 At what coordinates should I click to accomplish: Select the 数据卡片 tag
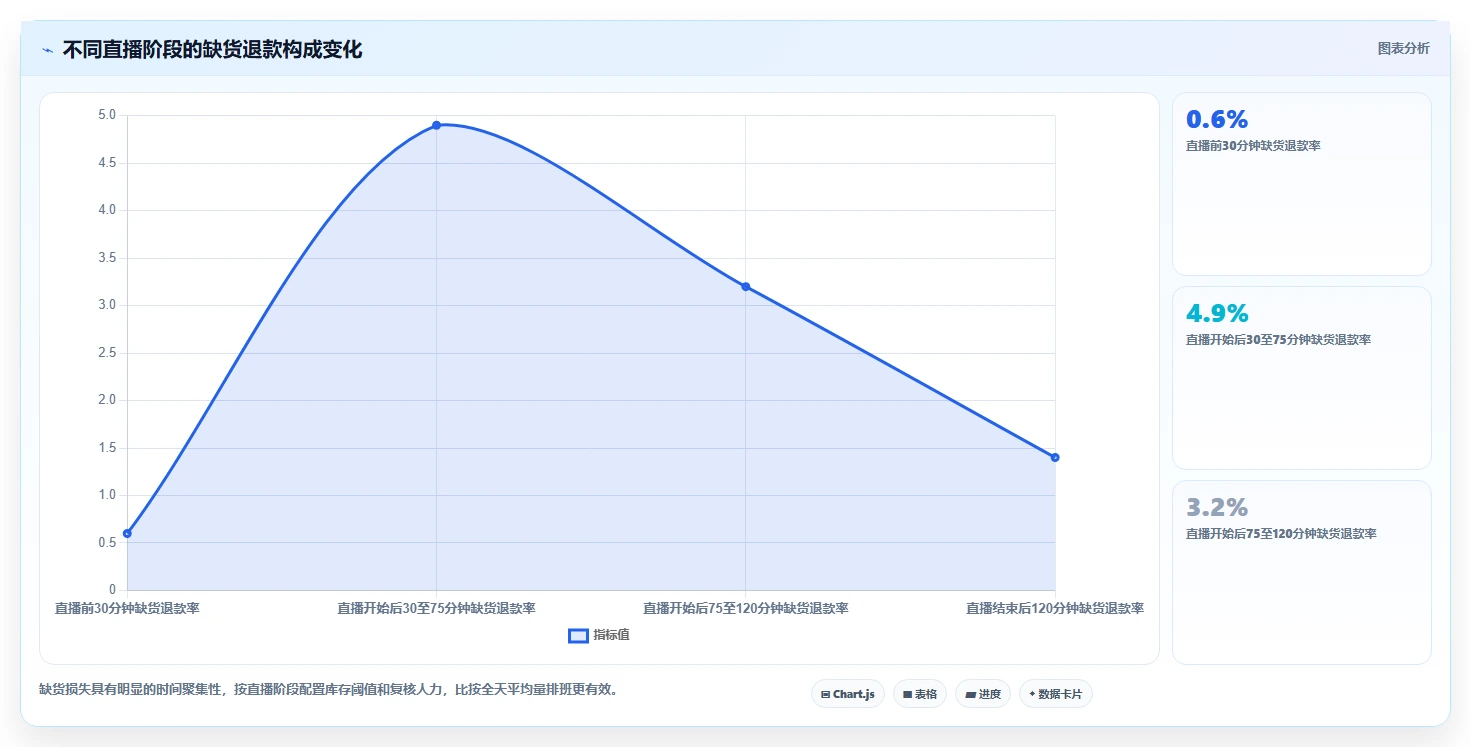pos(1056,694)
